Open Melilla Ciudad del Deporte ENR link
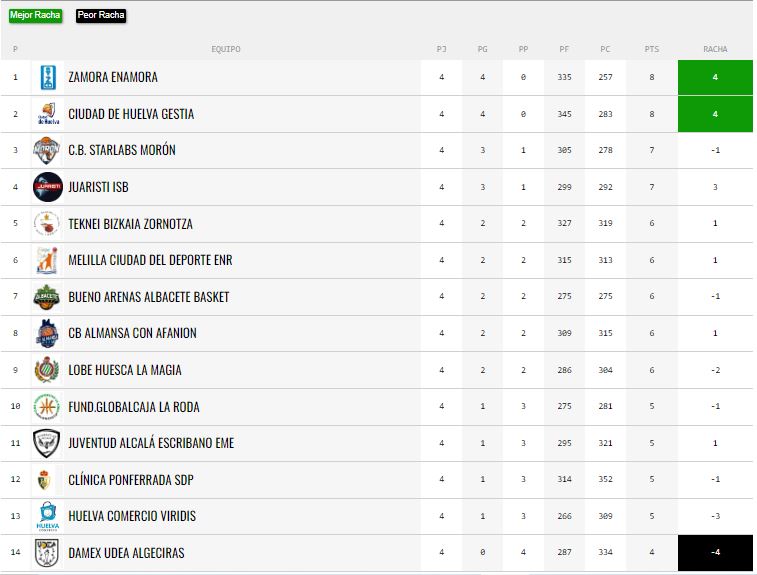The width and height of the screenshot is (757, 575). (149, 260)
